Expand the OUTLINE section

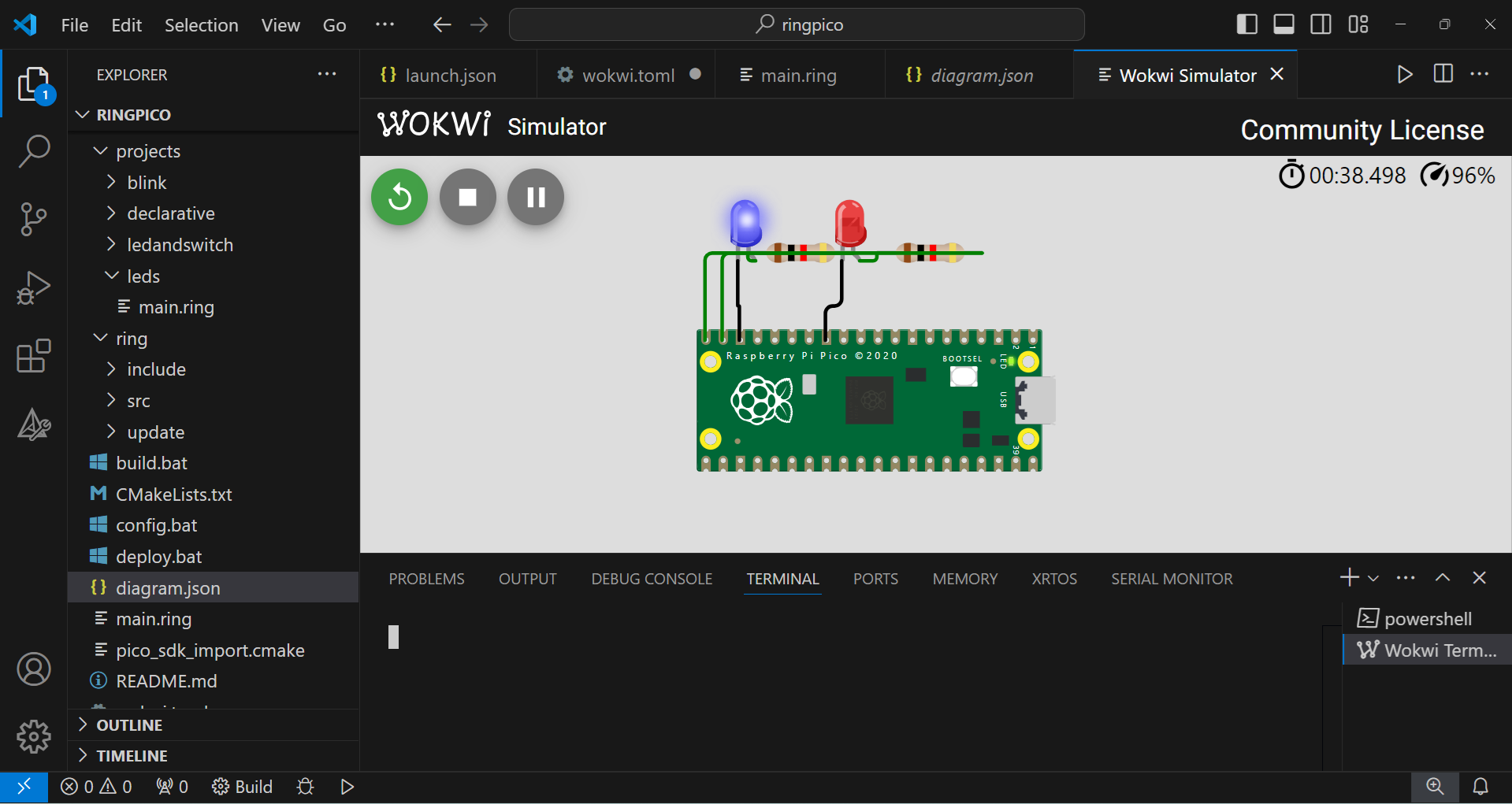[129, 725]
